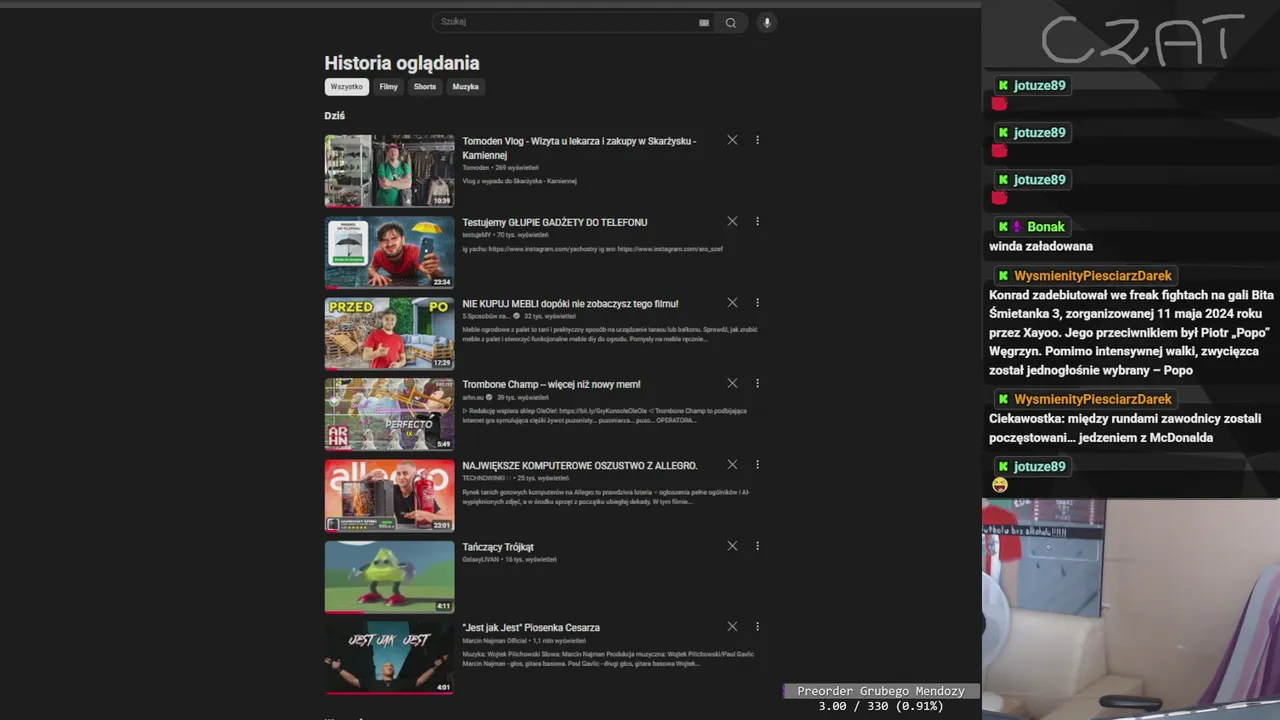Visit GalaxyLIVAN channel name
This screenshot has height=720, width=1280.
click(480, 560)
